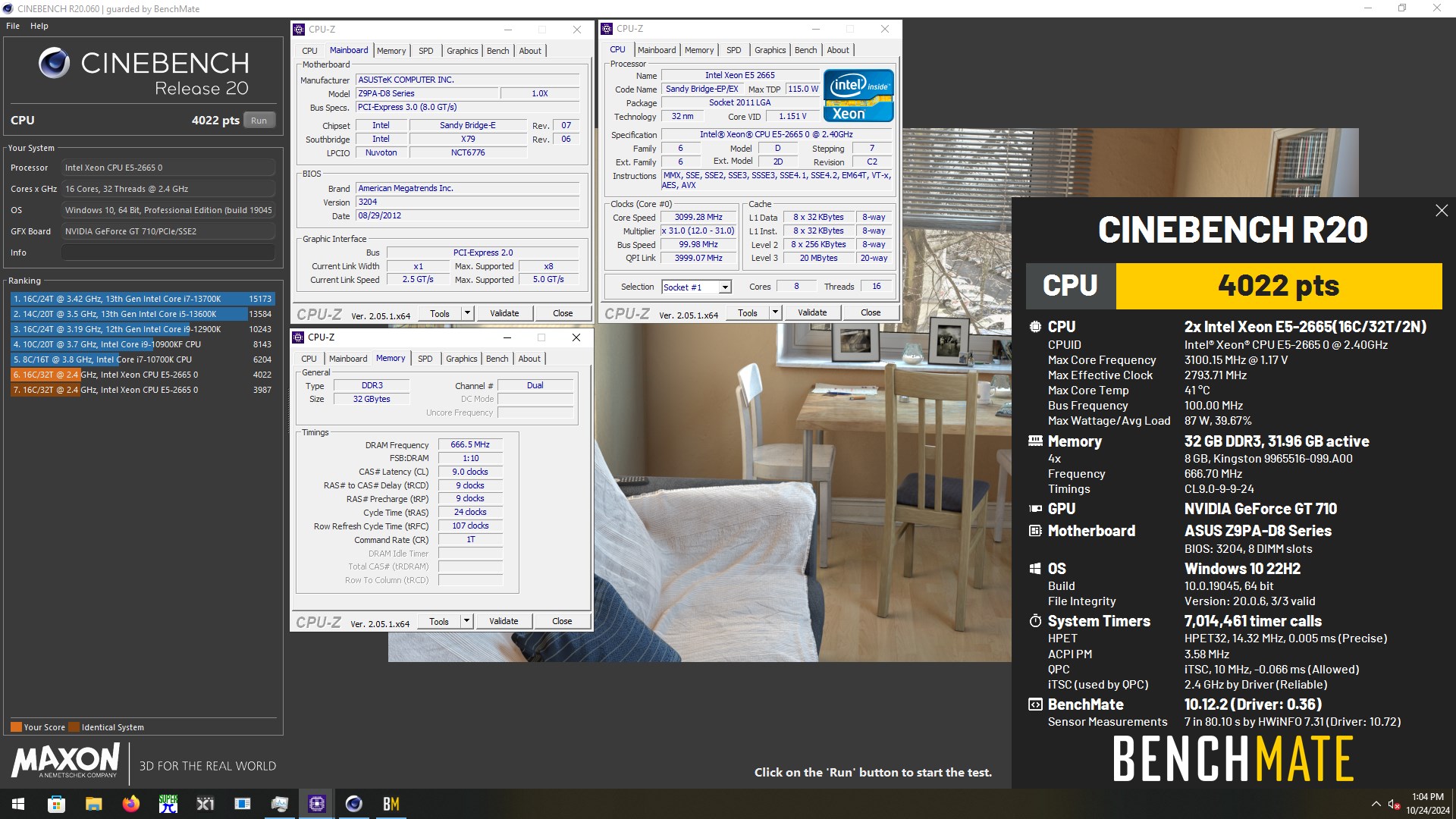
Task: Click the MAXON logo in Cinebench
Action: tap(65, 761)
